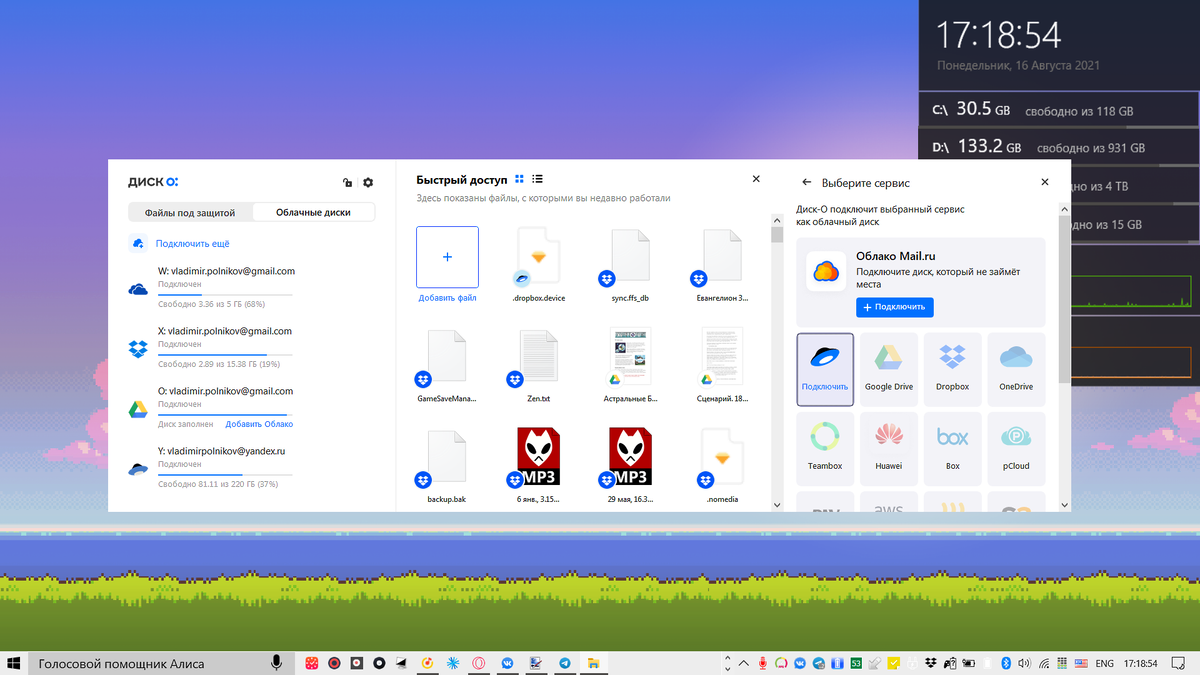Screen dimensions: 1200x675
Task: Select the Yandex disk Y: icon
Action: [x=138, y=469]
